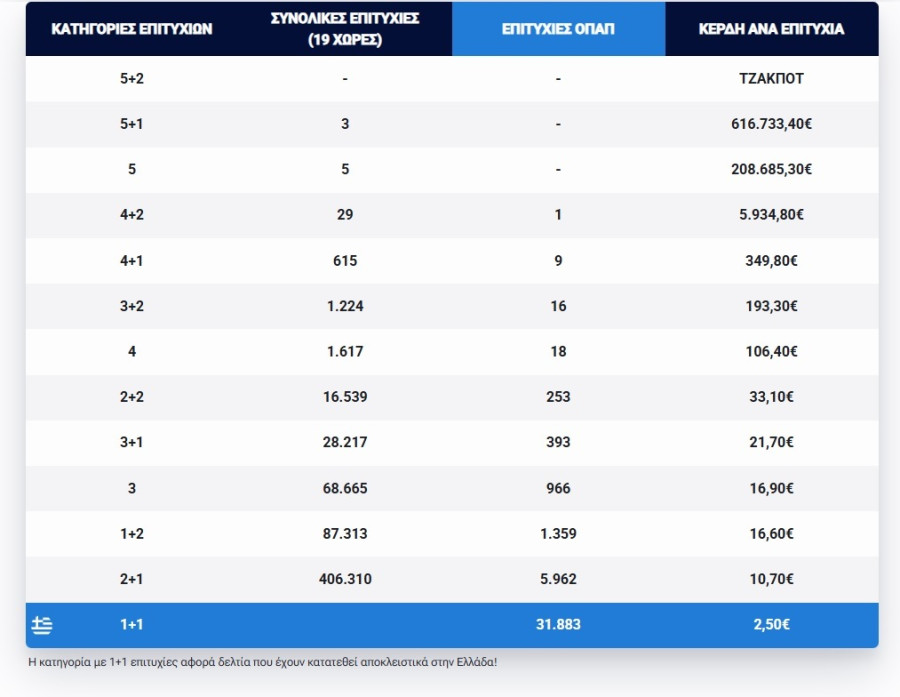Click the 4+2 category row label
900x697 pixels.
(x=132, y=214)
